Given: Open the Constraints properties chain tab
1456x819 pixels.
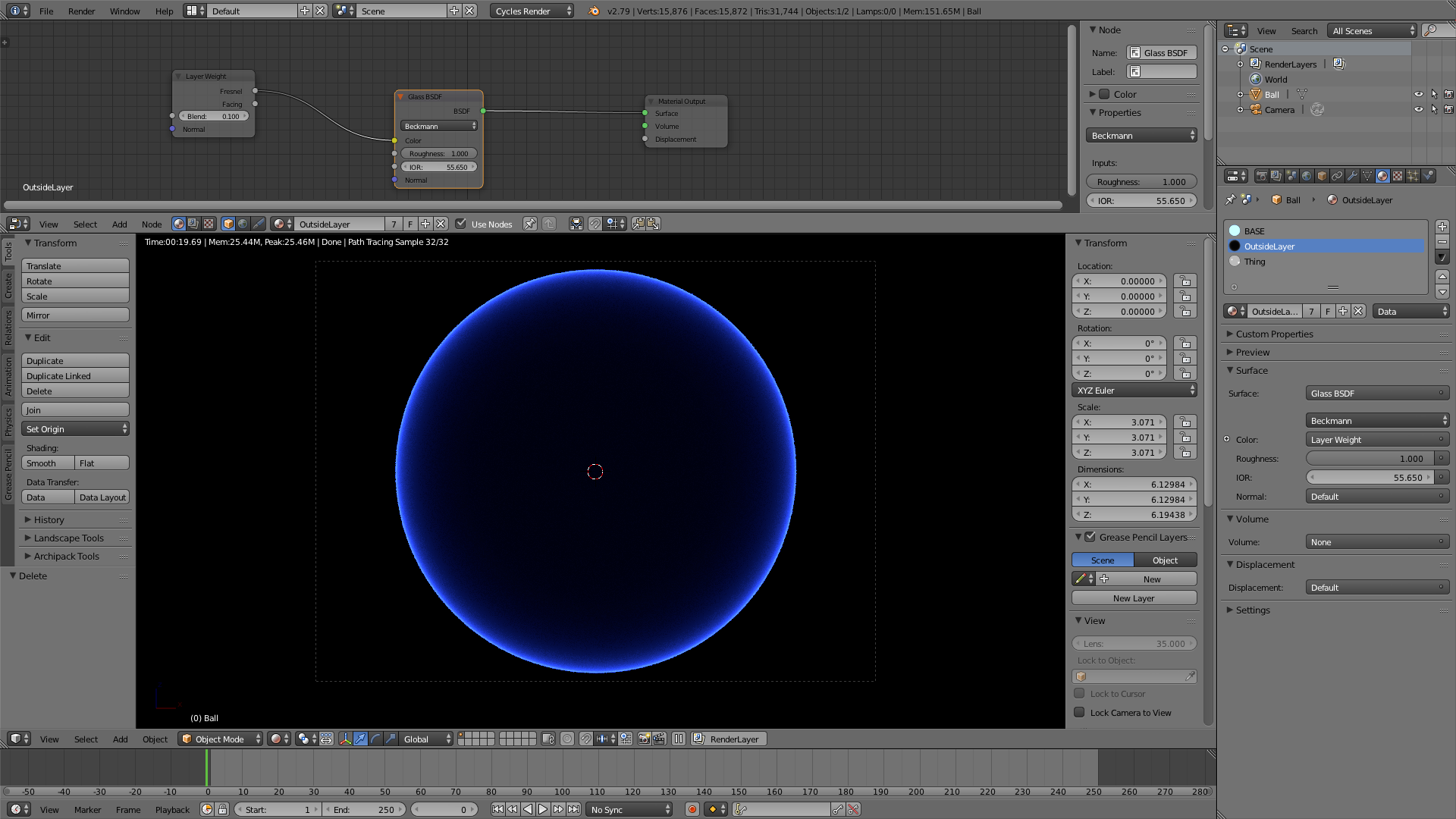Looking at the screenshot, I should (x=1337, y=176).
